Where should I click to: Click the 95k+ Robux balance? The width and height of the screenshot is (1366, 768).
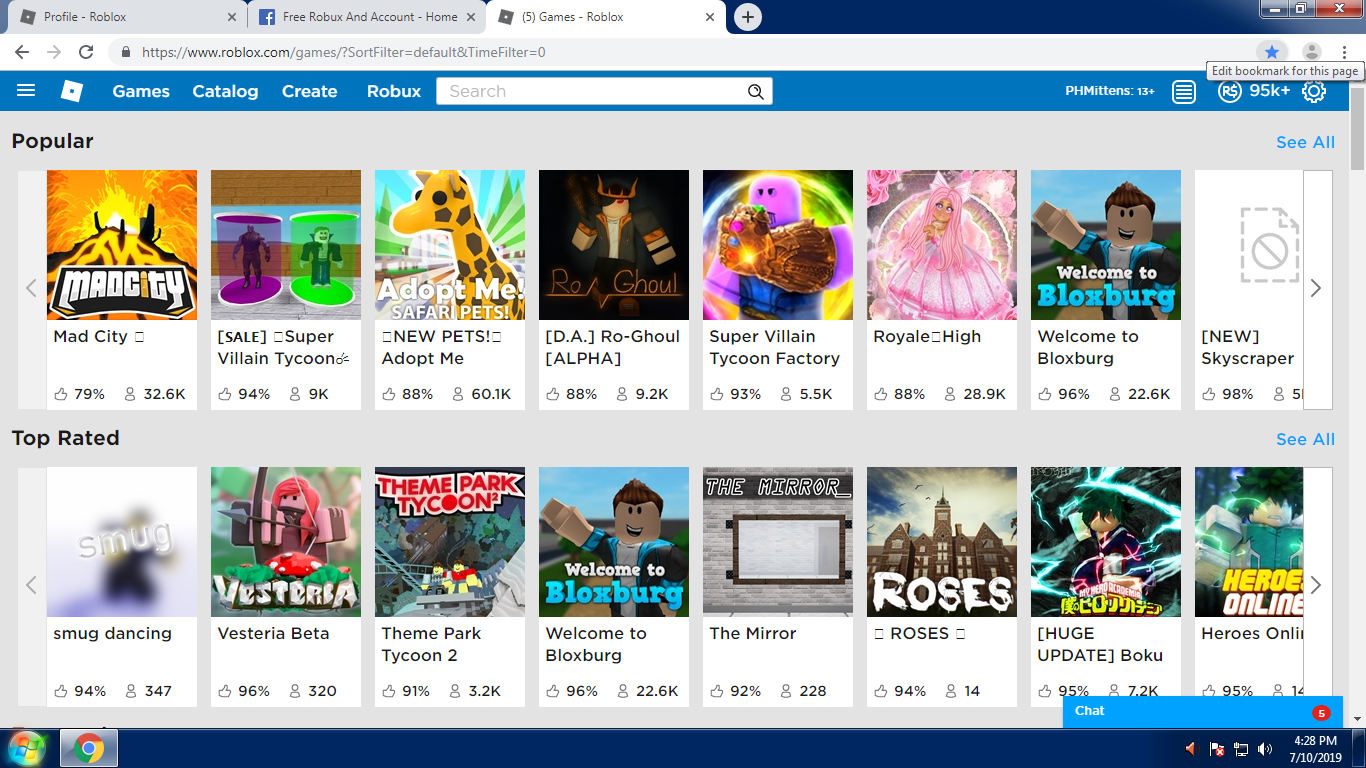coord(1269,91)
